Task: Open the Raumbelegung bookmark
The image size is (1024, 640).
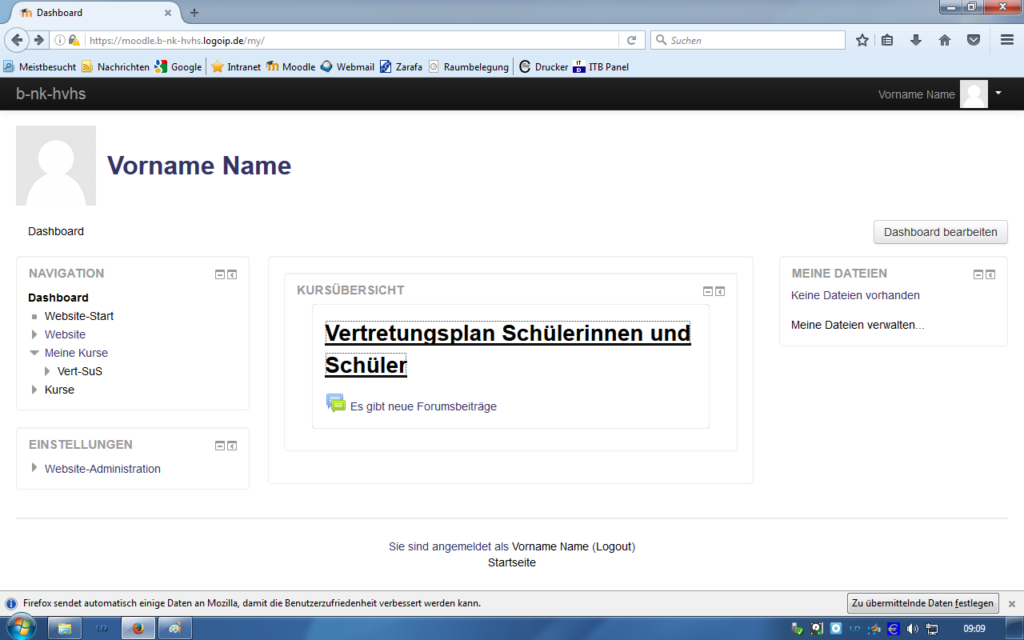Action: pyautogui.click(x=468, y=67)
